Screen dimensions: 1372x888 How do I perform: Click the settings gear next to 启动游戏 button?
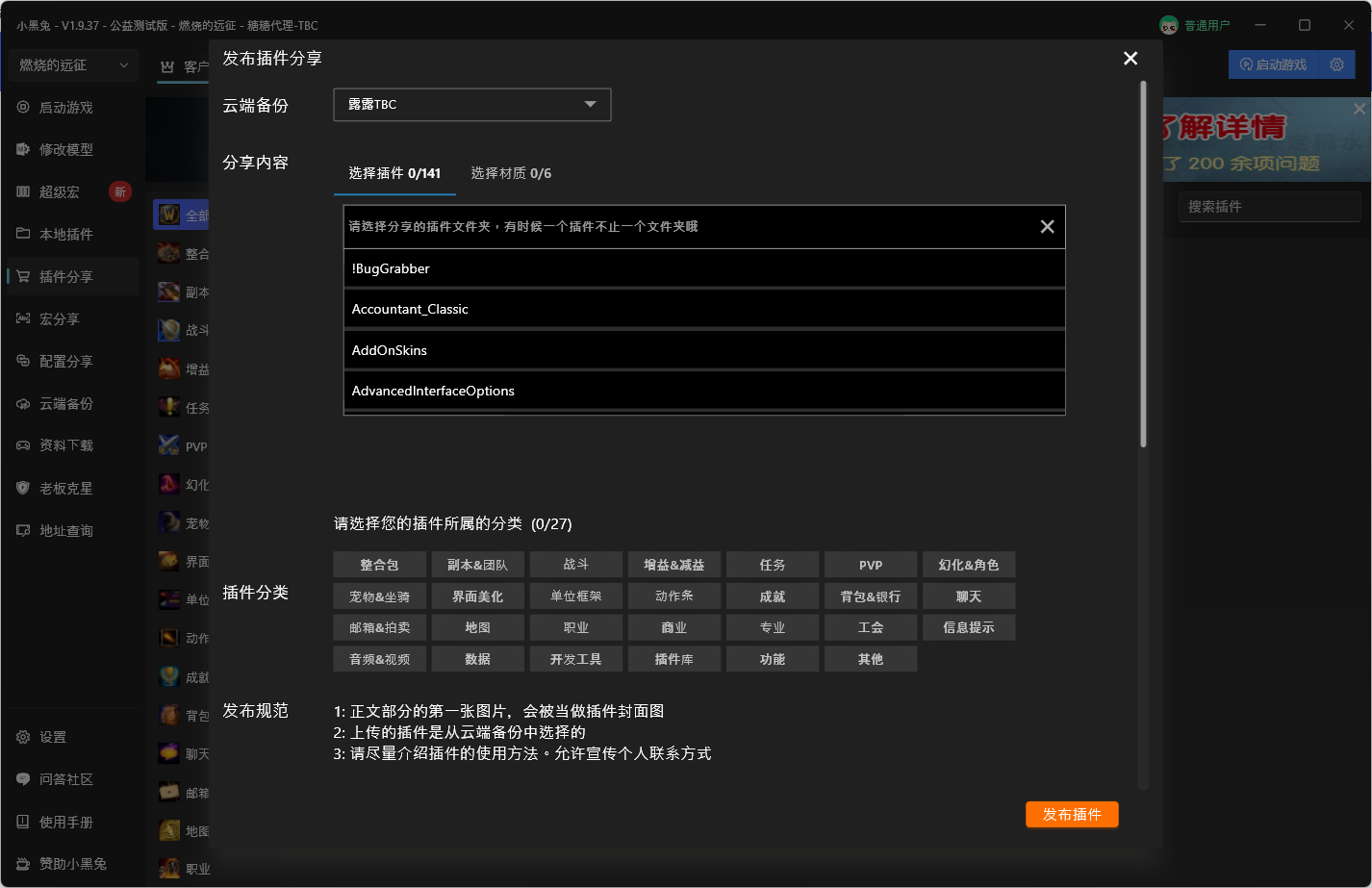(x=1336, y=64)
